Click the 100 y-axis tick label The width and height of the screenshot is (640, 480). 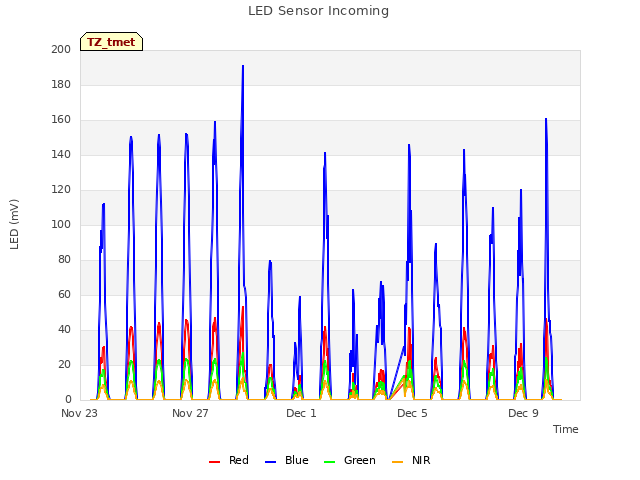[x=61, y=224]
